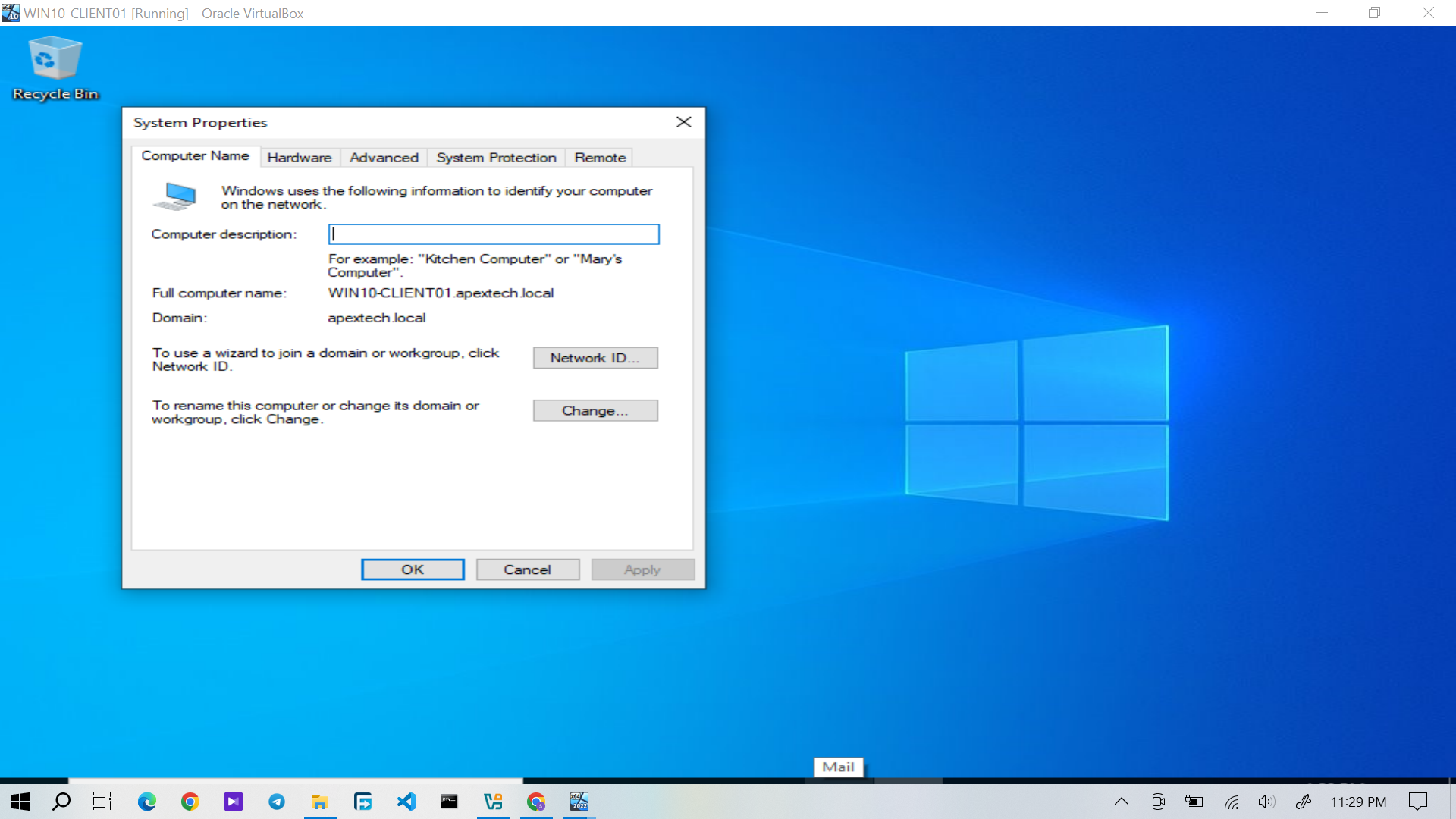
Task: Click the WIN10-CLIENT01.apextech.local full computer name
Action: tap(441, 293)
